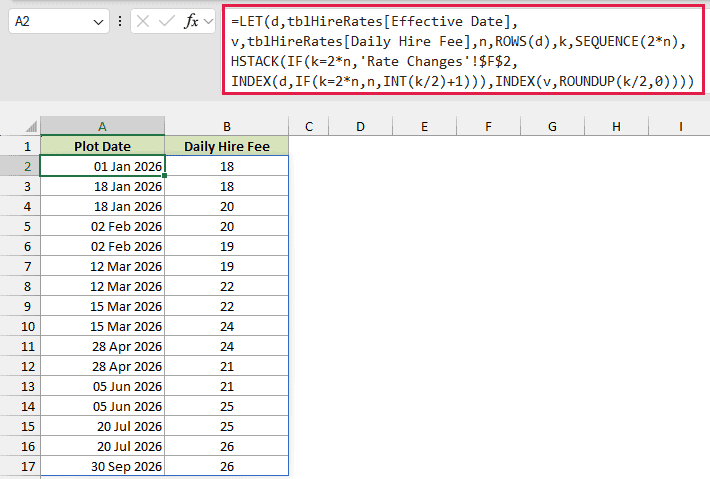Click the three-dot formula bar handle
710x479 pixels.
pyautogui.click(x=120, y=21)
